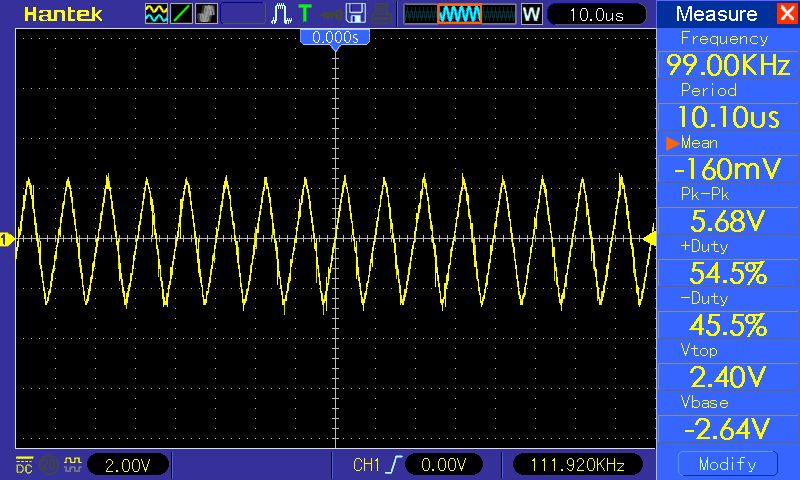This screenshot has height=480, width=800.
Task: Close the Measure panel with the red X
Action: 787,14
